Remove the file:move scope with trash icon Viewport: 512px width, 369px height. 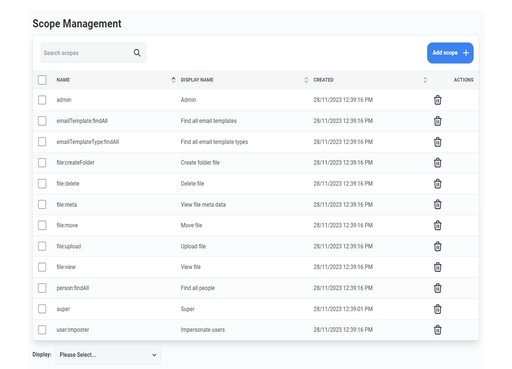click(438, 225)
